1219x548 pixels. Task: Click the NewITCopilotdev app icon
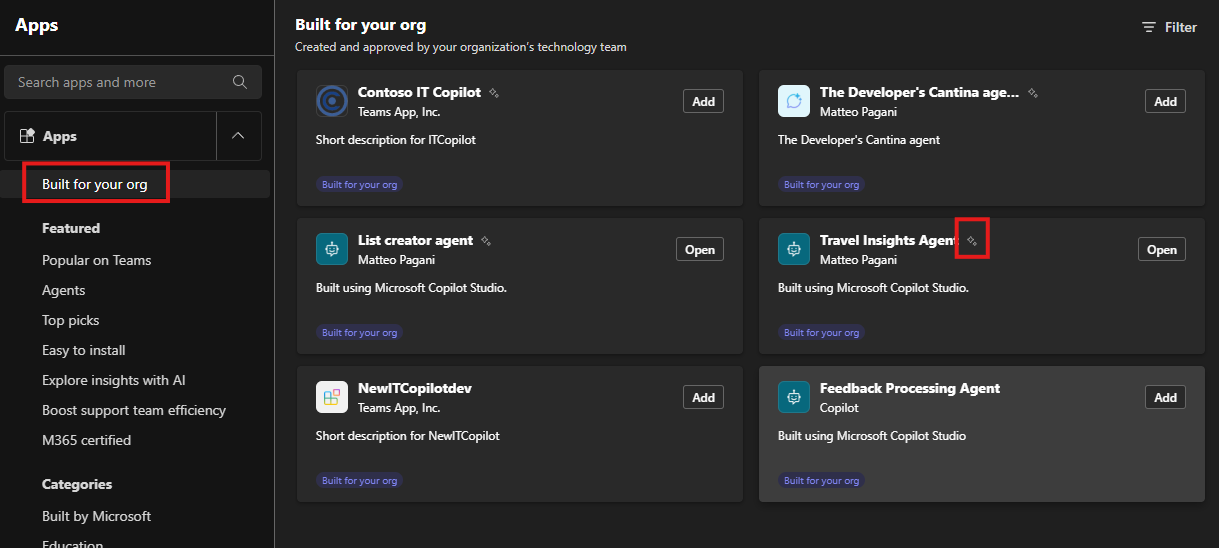[x=332, y=397]
